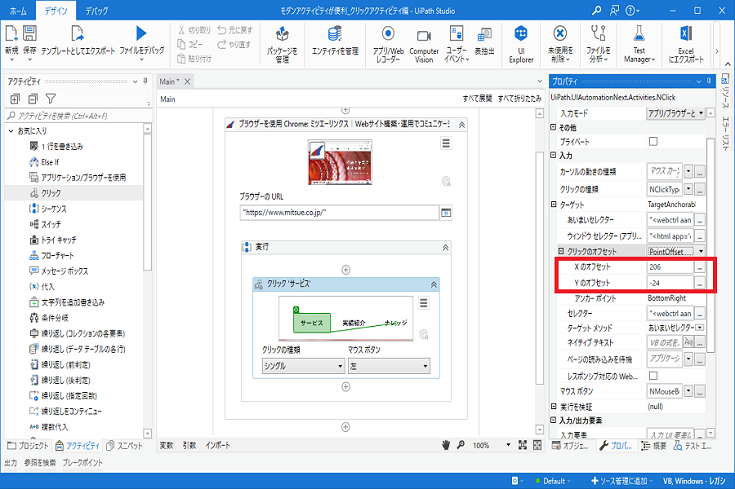Open the Home (ホーム) tab
This screenshot has width=735, height=489.
point(18,10)
